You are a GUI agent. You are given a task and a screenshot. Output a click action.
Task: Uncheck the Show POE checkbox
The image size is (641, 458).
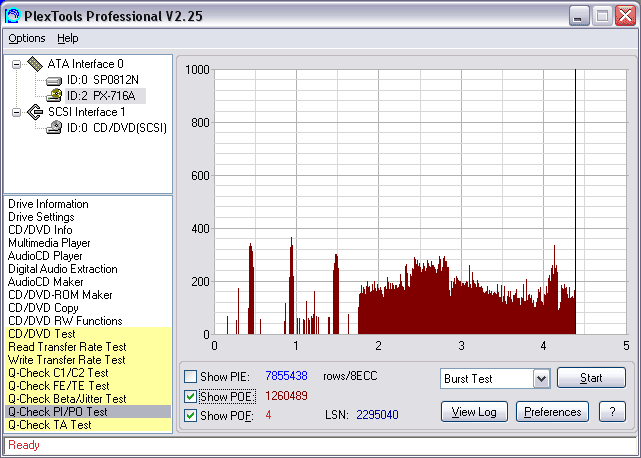[x=190, y=396]
